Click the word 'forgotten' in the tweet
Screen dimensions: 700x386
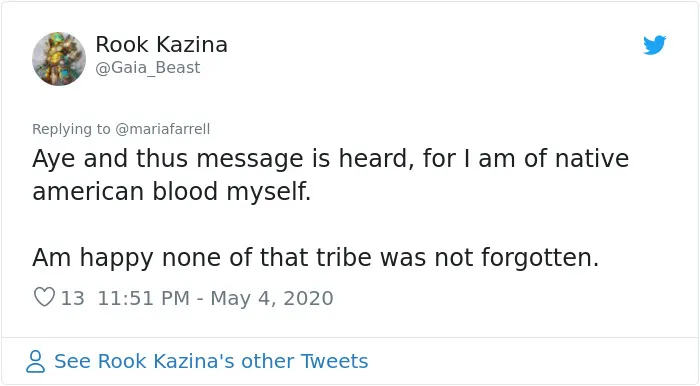click(537, 257)
